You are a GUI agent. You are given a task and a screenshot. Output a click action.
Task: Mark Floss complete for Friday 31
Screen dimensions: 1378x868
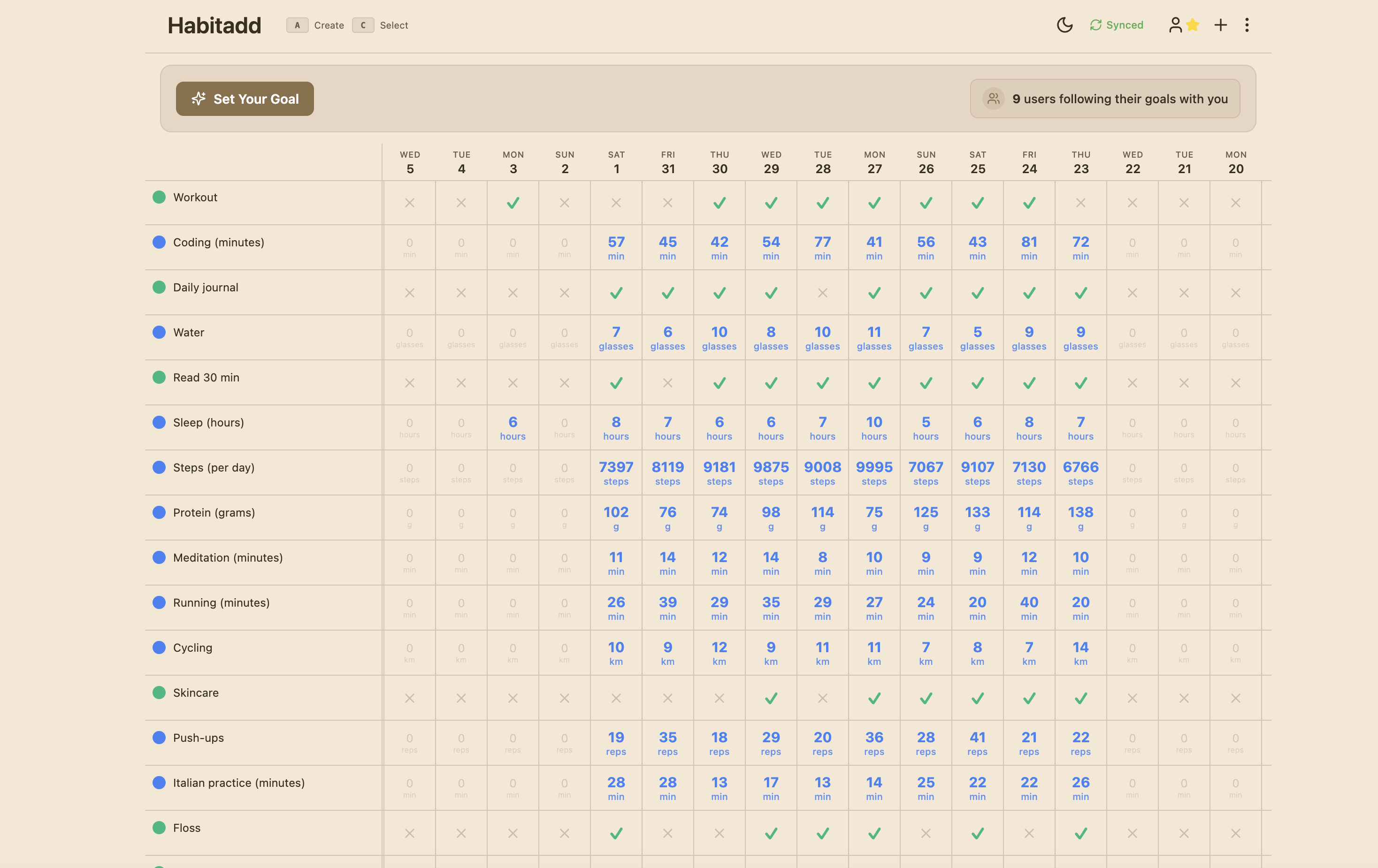(x=667, y=834)
